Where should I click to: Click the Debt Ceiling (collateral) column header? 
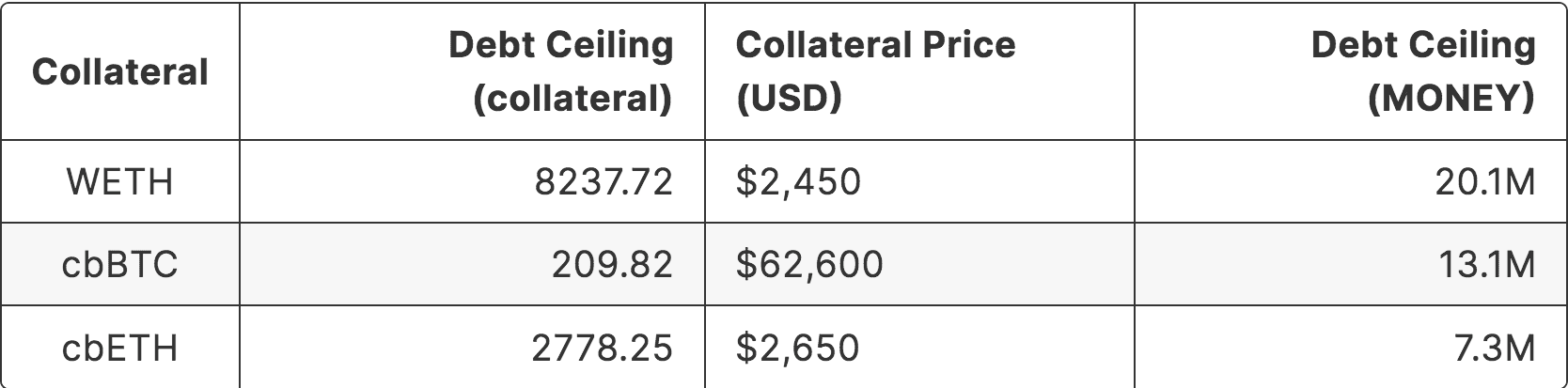pos(561,71)
